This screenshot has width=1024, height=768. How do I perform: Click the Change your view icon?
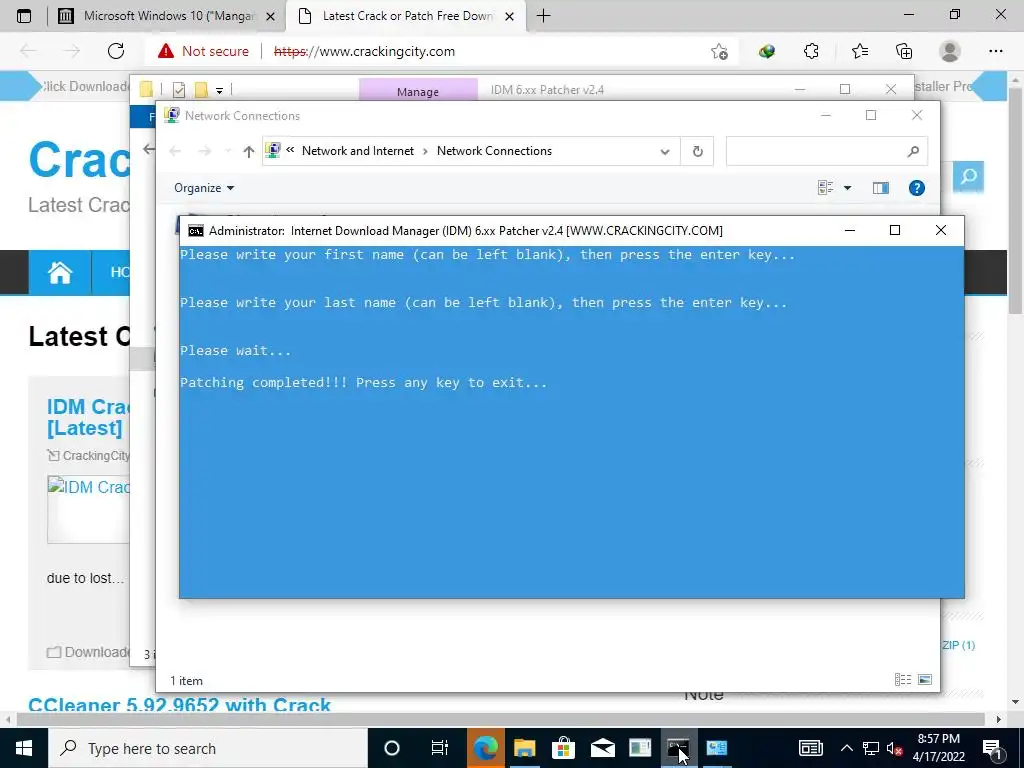point(825,188)
